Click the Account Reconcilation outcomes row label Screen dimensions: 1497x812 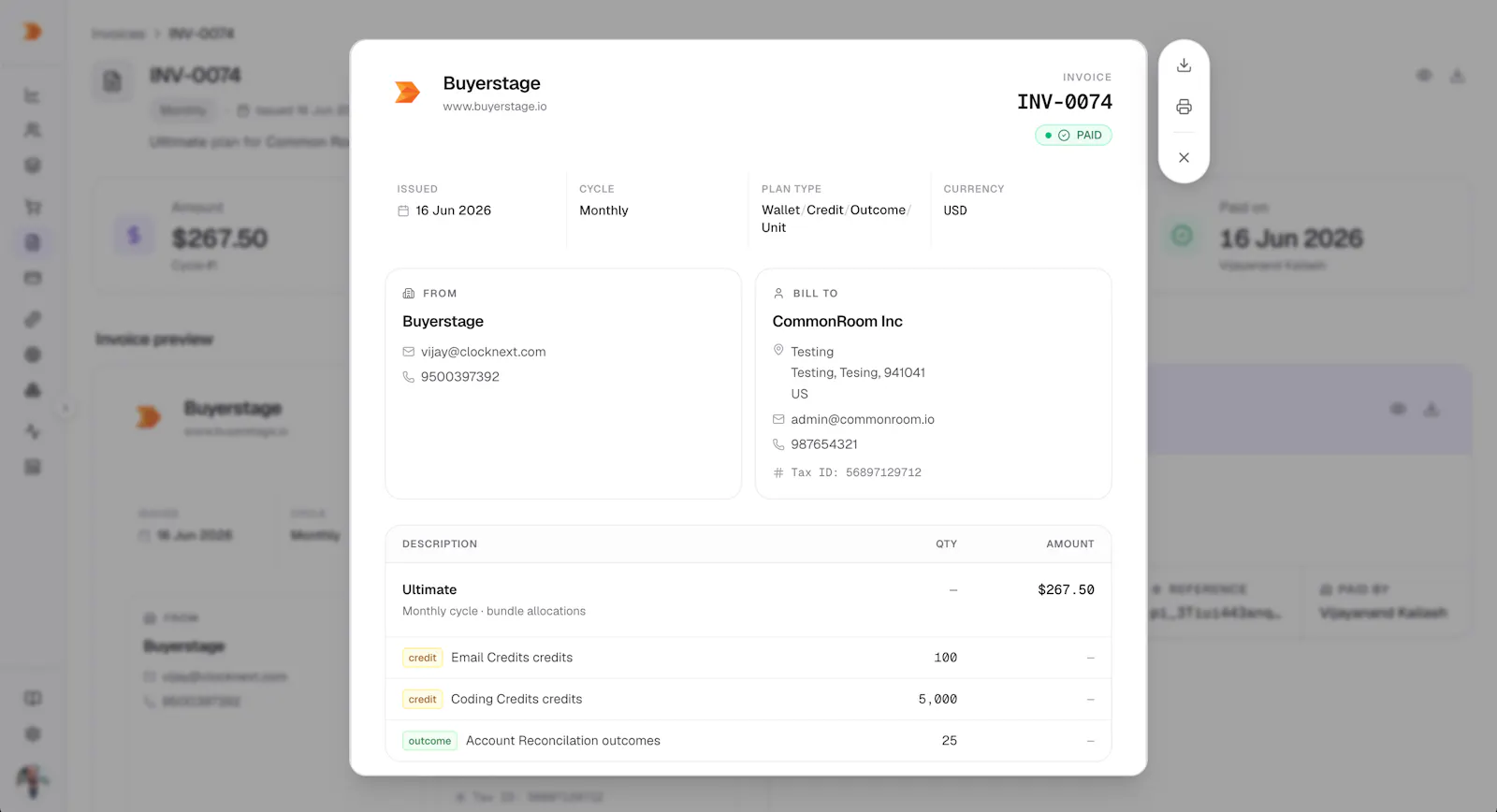[563, 741]
